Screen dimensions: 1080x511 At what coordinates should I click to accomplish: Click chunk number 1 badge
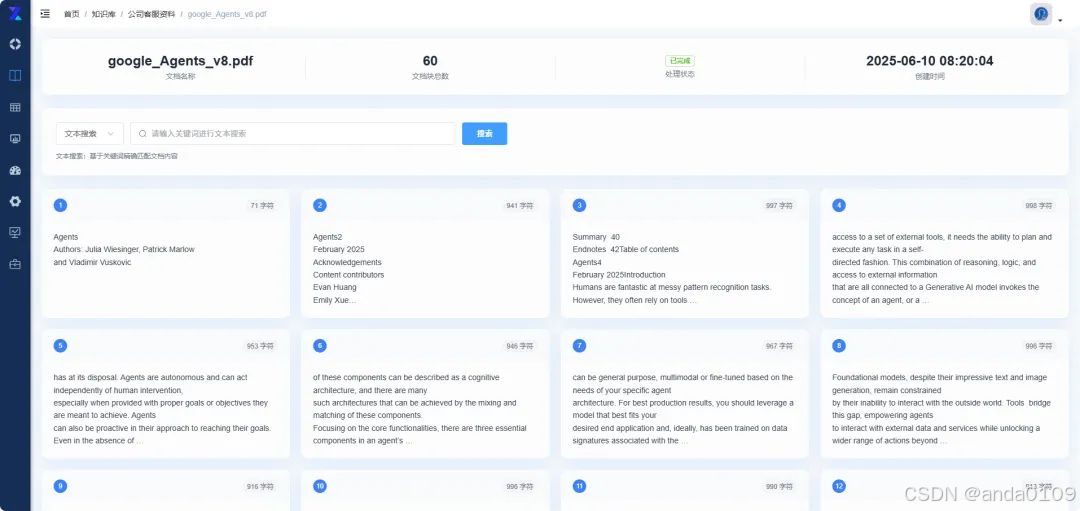(x=61, y=205)
